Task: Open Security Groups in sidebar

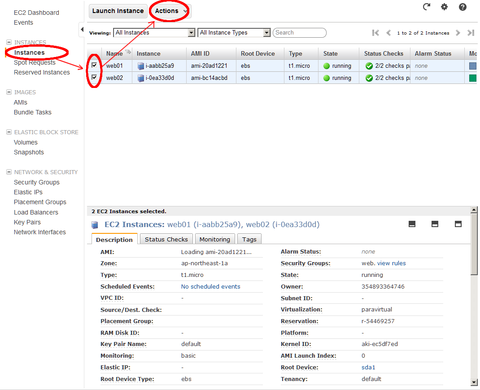Action: [37, 182]
